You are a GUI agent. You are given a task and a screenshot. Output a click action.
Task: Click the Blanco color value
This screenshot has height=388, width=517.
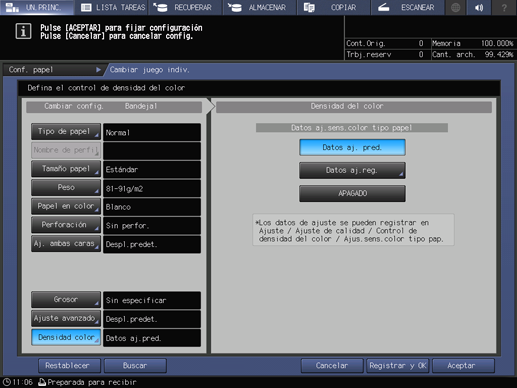[152, 207]
